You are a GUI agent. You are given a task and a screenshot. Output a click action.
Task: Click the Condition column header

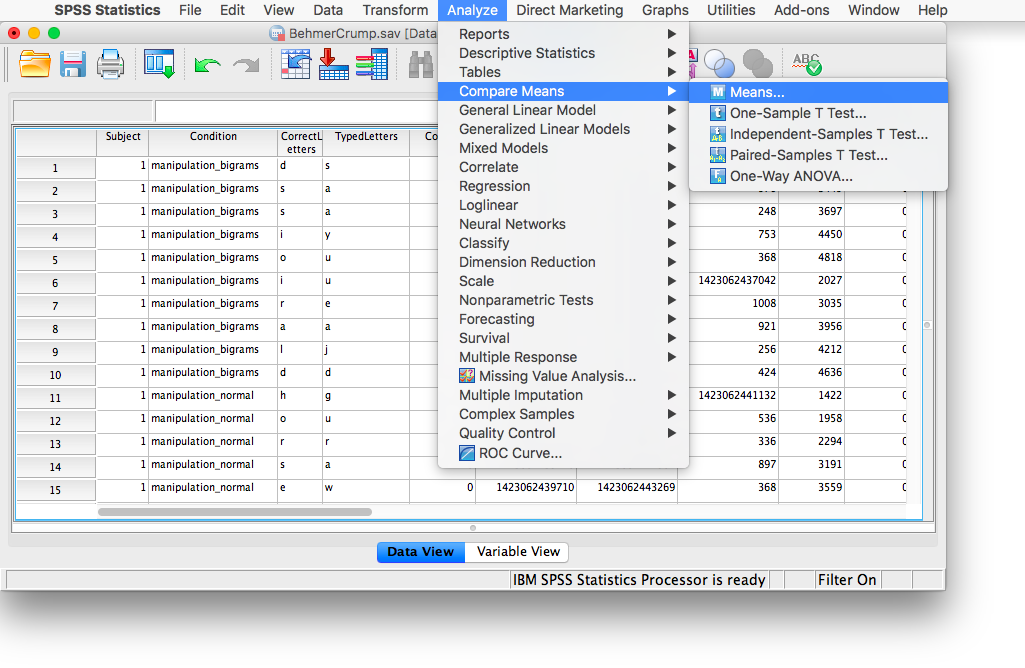[213, 142]
